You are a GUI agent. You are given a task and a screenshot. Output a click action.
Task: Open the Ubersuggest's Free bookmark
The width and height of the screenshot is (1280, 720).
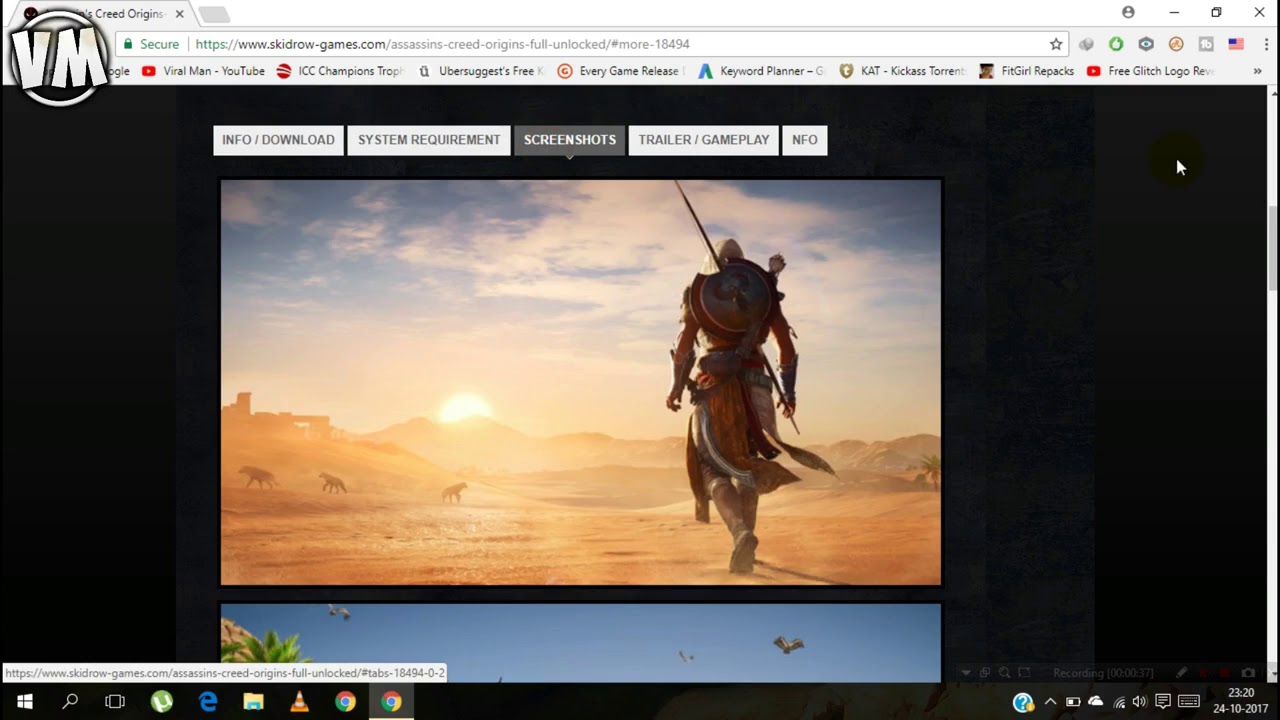481,71
